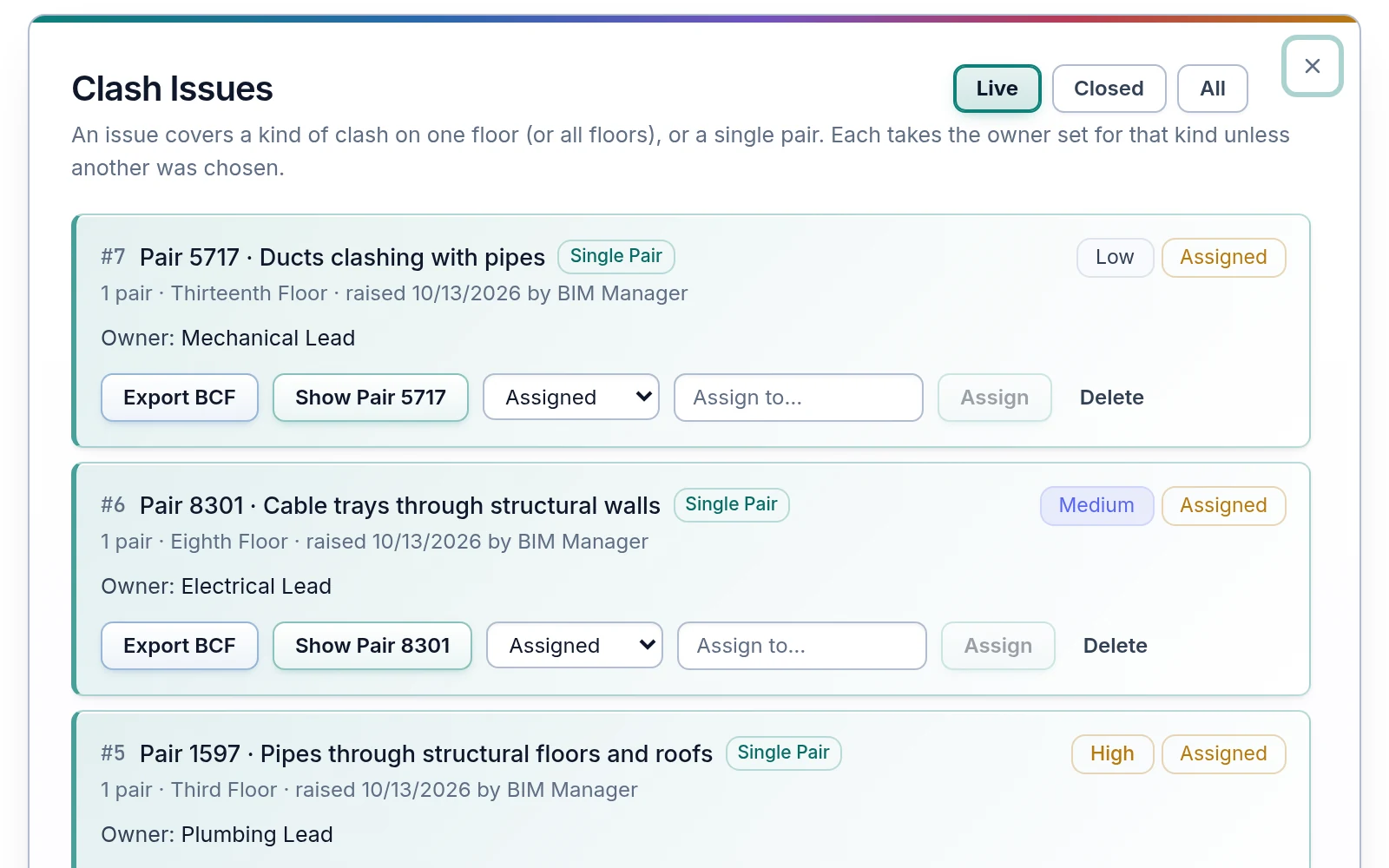Open status dropdown for issue #6

point(575,646)
